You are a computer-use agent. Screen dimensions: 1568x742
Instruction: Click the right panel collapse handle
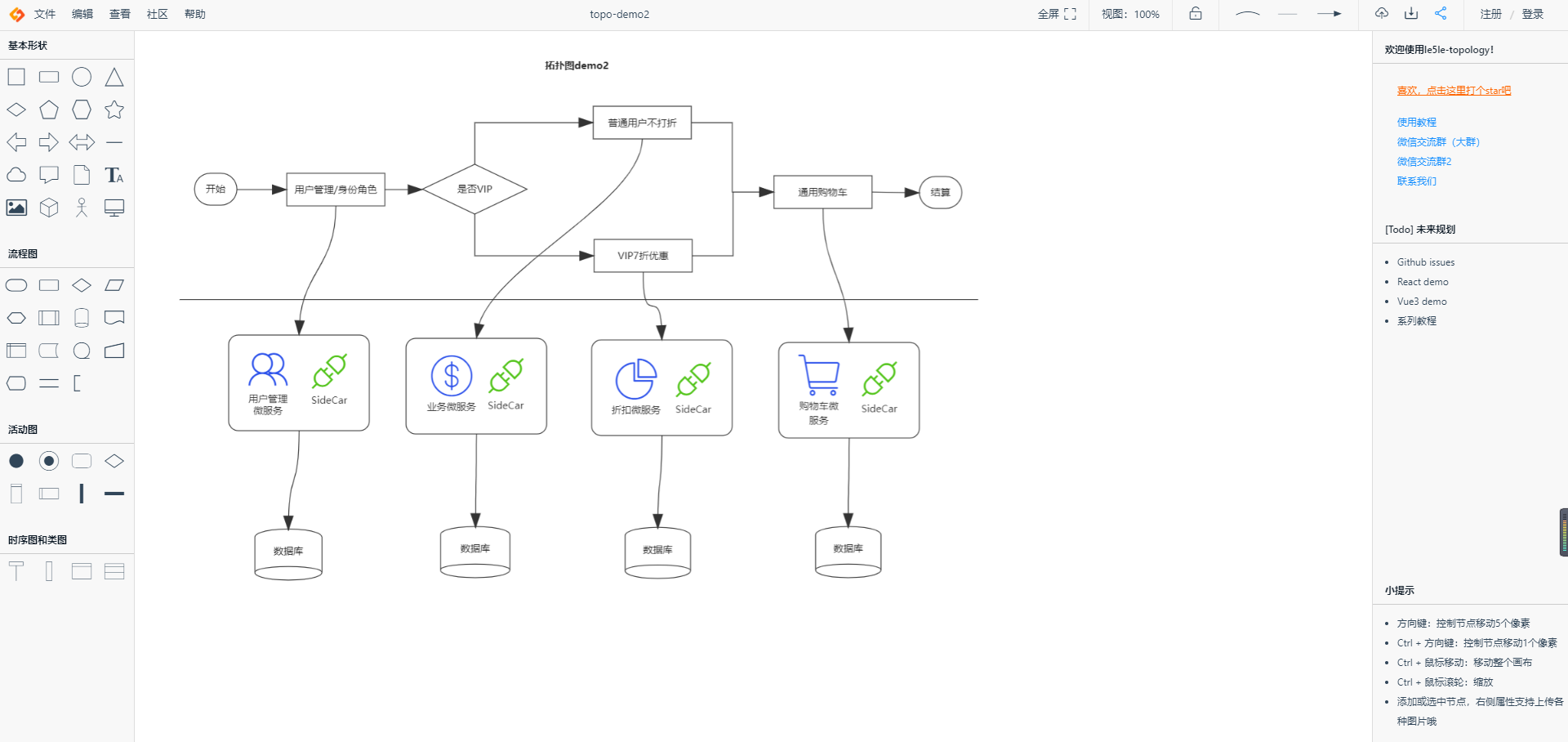[1563, 532]
